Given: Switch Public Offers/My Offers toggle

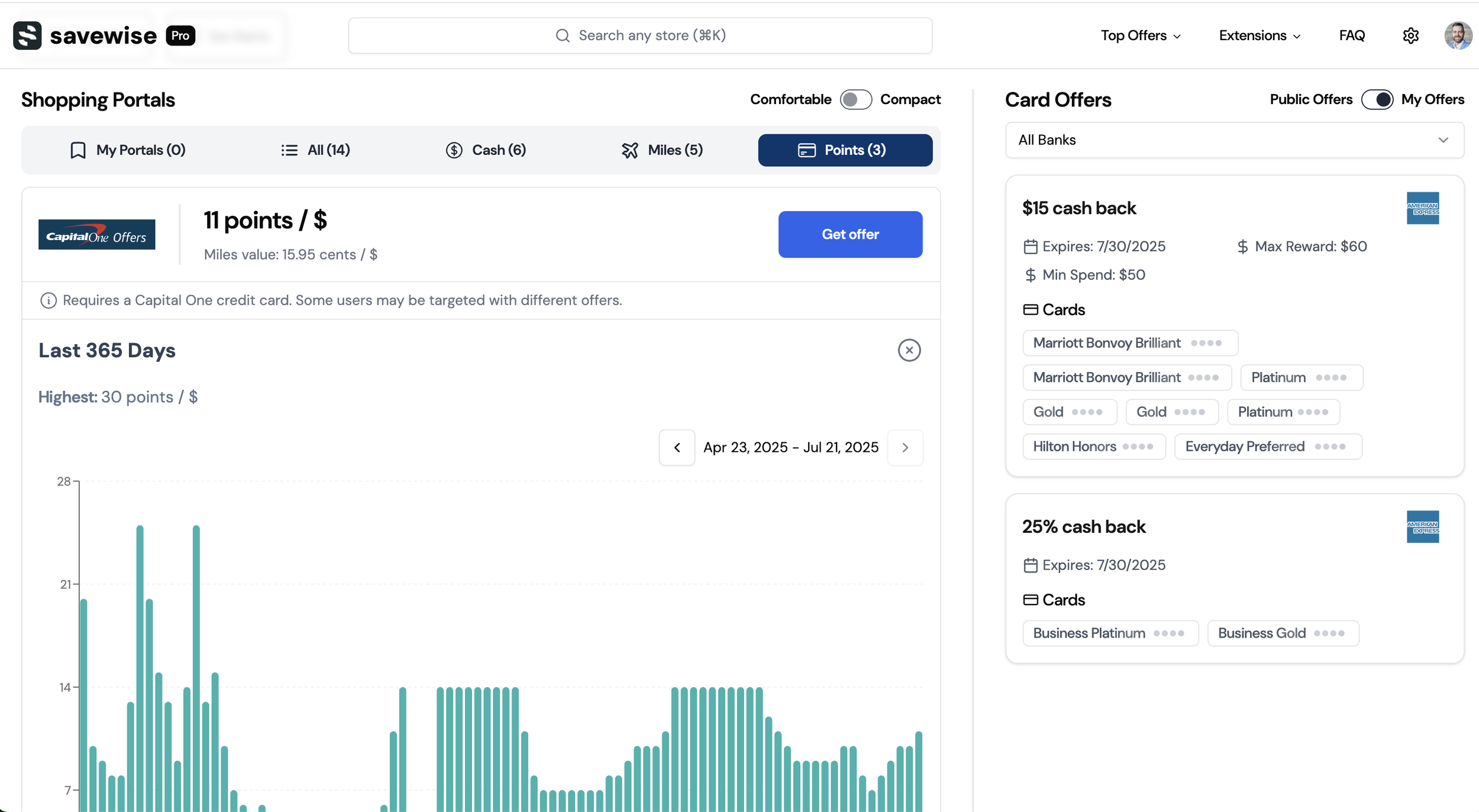Looking at the screenshot, I should click(x=1377, y=99).
